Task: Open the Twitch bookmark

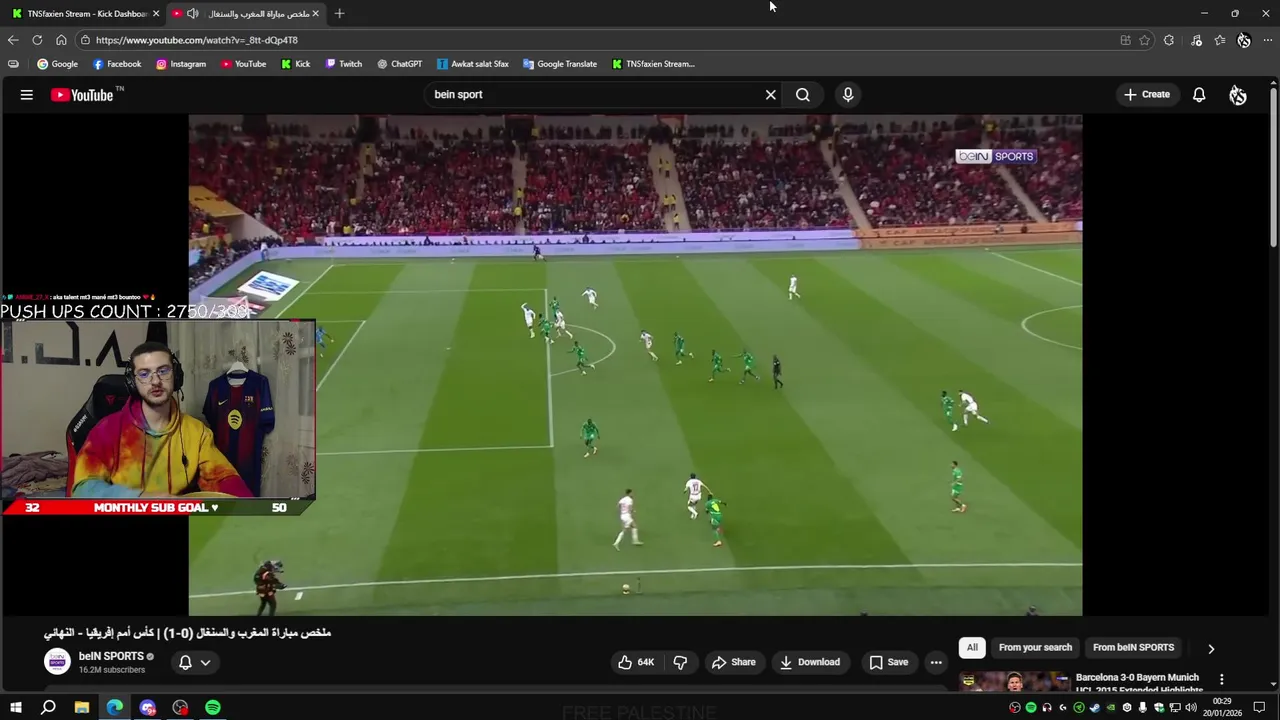Action: coord(344,64)
